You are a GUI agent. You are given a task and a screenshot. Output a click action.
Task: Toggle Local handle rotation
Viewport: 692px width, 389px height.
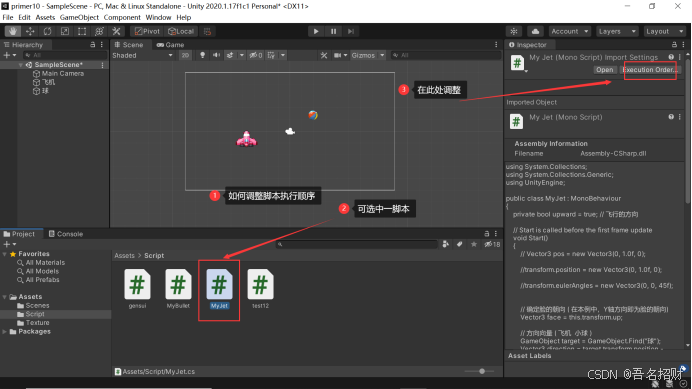(181, 31)
